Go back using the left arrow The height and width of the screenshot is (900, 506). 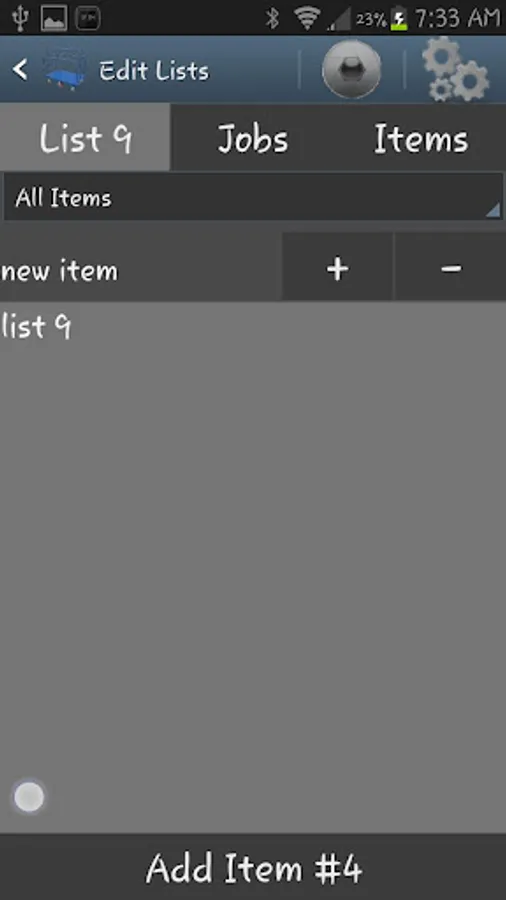(20, 70)
